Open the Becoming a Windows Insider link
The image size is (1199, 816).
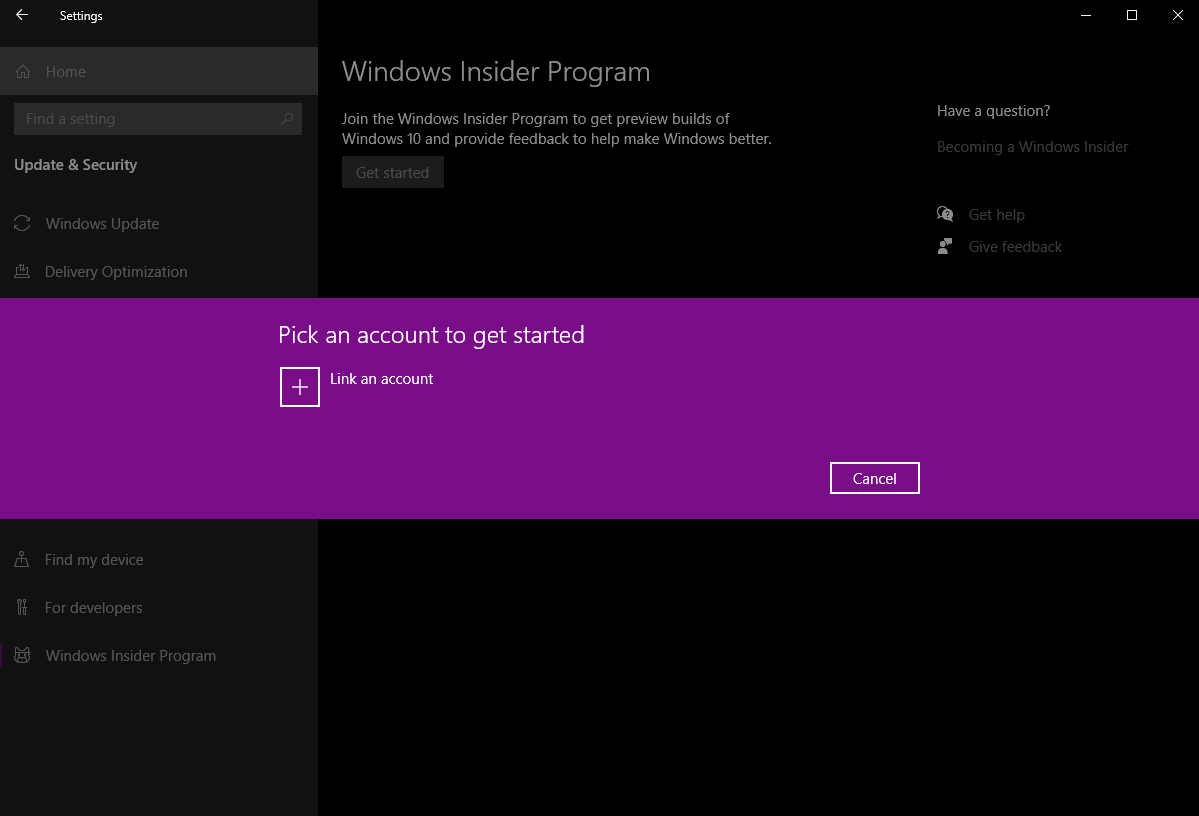1032,147
